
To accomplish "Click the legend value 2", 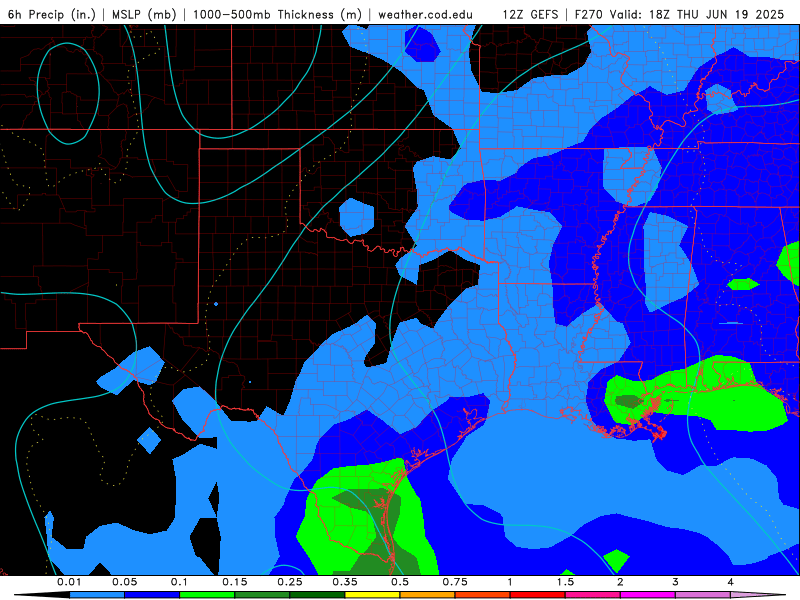I will (x=620, y=582).
